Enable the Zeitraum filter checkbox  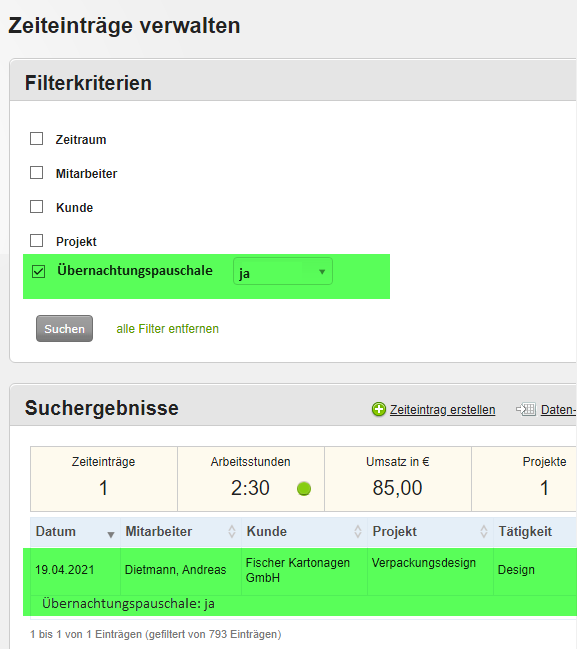pyautogui.click(x=36, y=139)
